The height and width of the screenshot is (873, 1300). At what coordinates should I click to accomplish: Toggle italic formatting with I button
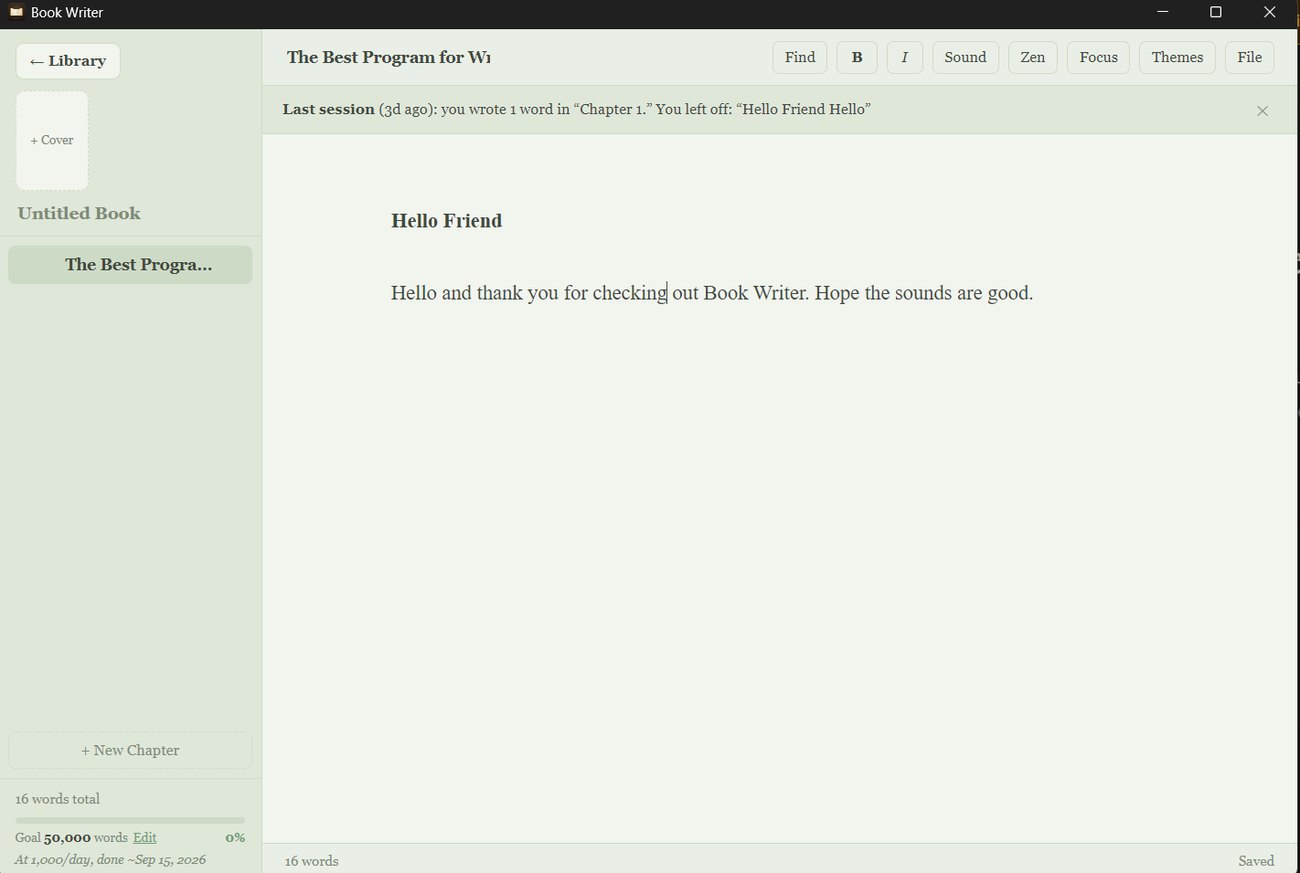click(905, 57)
